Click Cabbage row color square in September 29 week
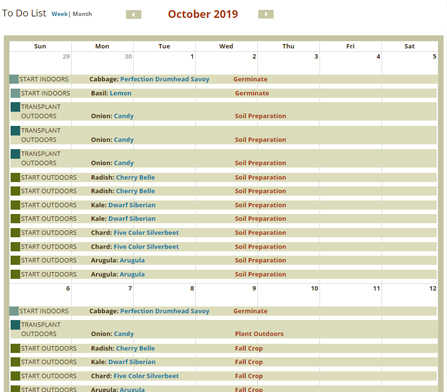The height and width of the screenshot is (392, 447). [x=14, y=79]
